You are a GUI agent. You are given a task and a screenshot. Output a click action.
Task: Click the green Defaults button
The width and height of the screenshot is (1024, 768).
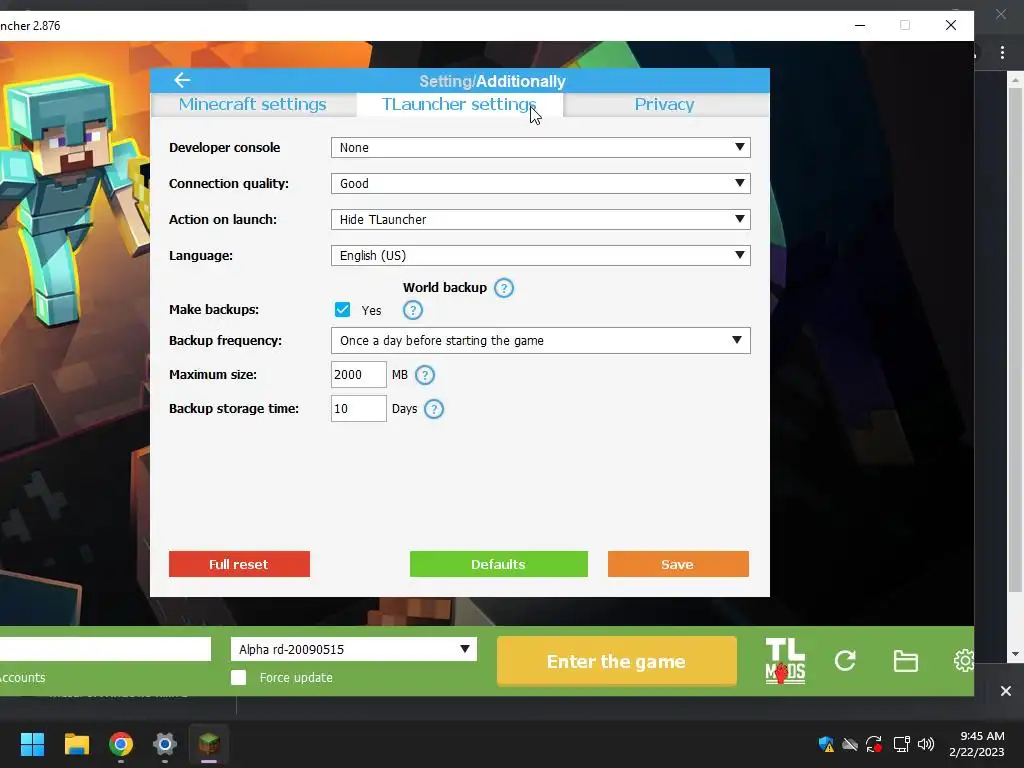(499, 564)
